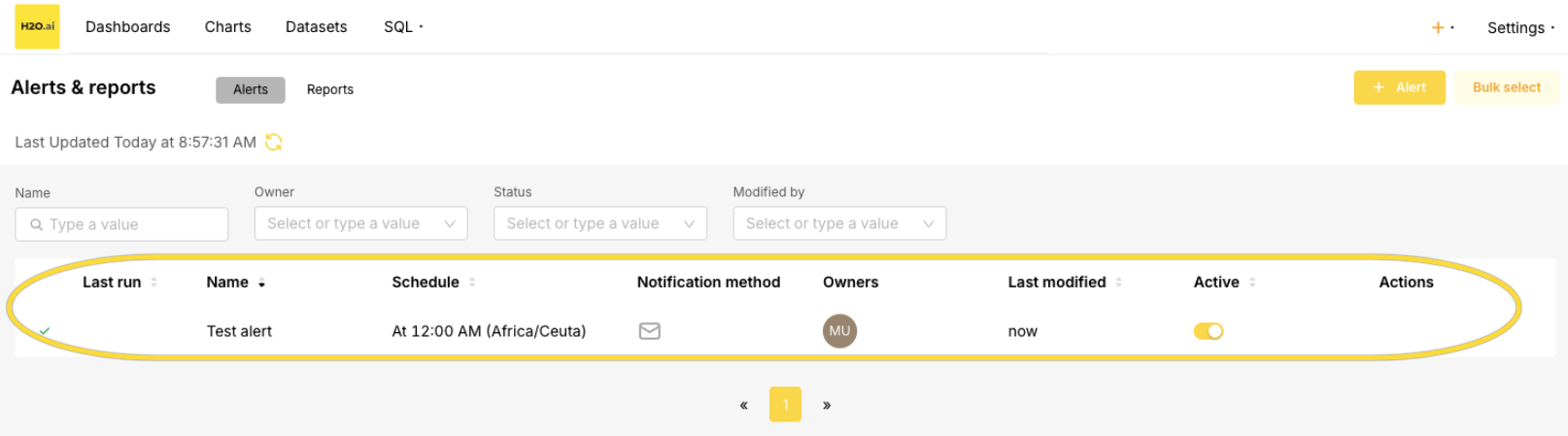The image size is (1568, 436).
Task: Go to next page with right arrows
Action: tap(827, 405)
